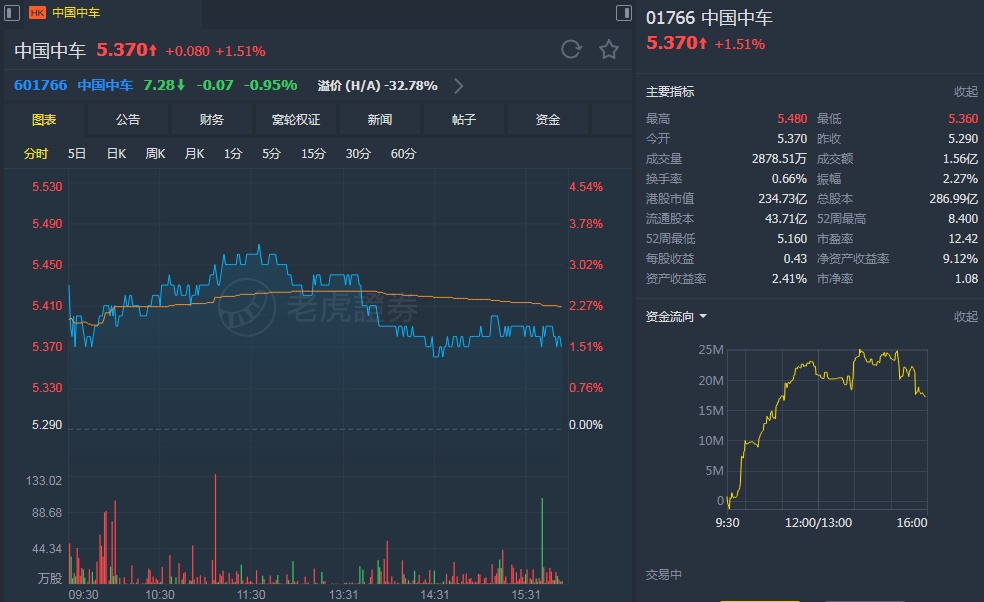Collapse the 主要指标 section via 收起
The width and height of the screenshot is (984, 602).
click(965, 92)
